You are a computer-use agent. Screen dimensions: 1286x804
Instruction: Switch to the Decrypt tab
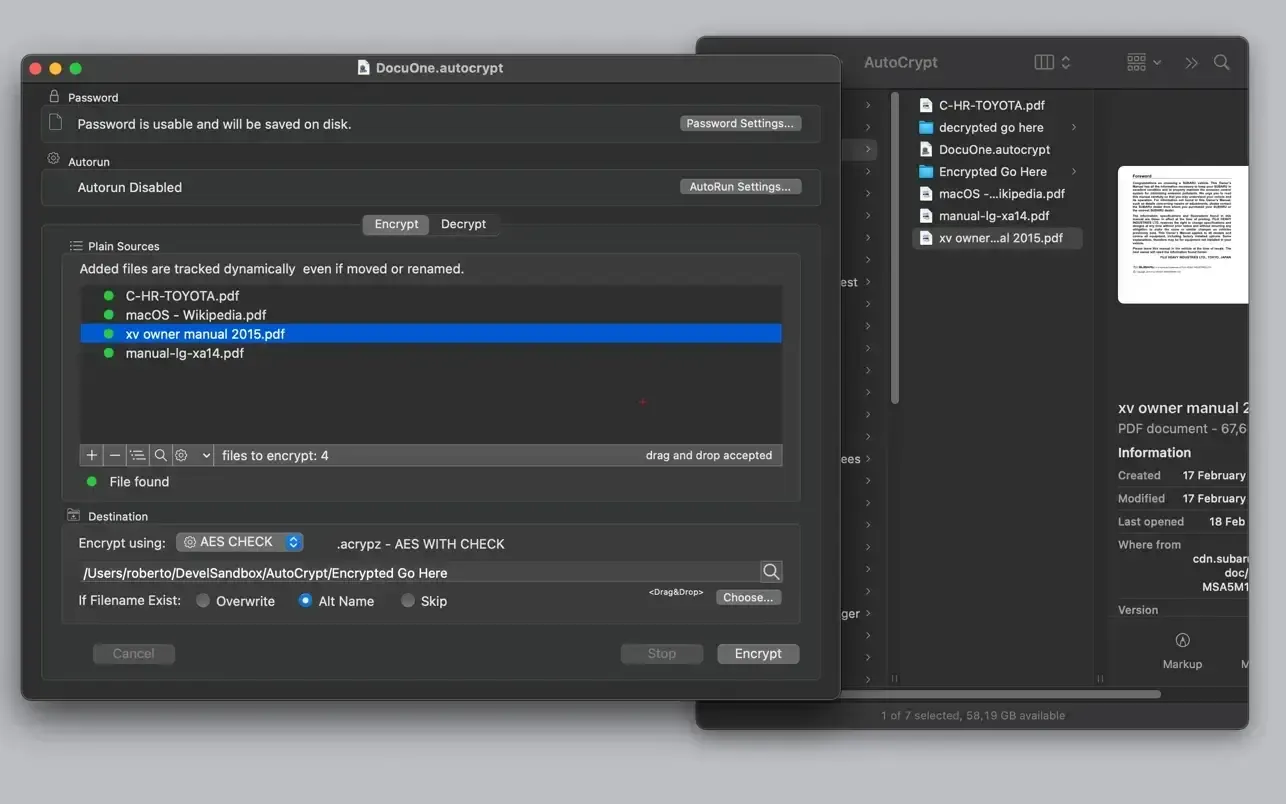point(463,224)
